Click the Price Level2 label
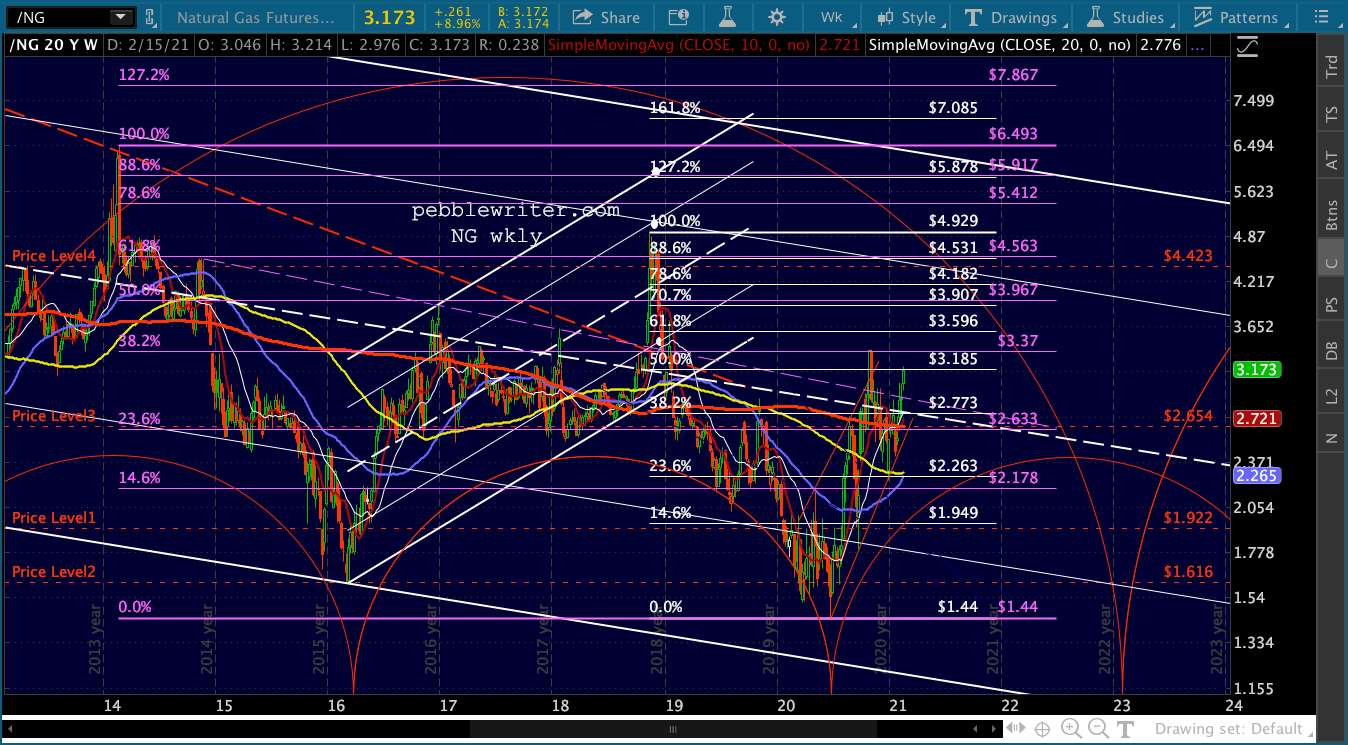The width and height of the screenshot is (1348, 745). pos(54,572)
